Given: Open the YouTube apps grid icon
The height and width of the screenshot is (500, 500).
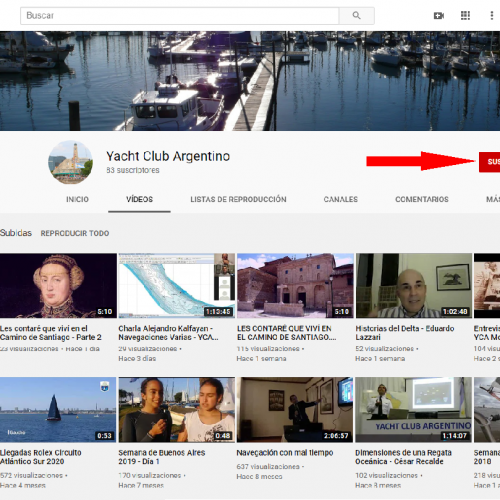Looking at the screenshot, I should click(465, 16).
